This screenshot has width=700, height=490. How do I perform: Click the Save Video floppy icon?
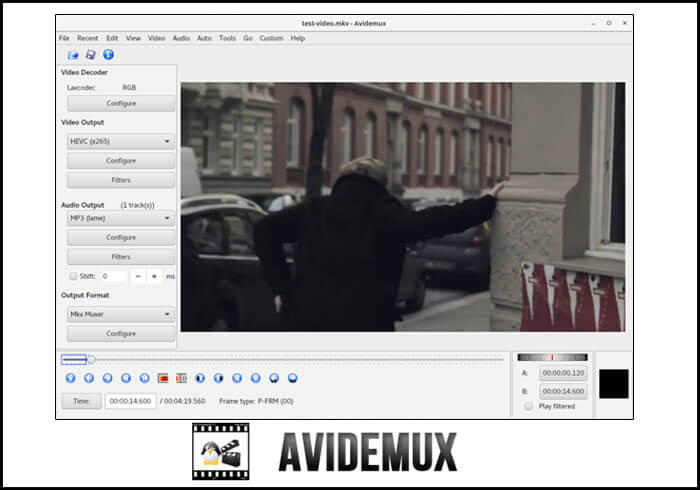(91, 54)
